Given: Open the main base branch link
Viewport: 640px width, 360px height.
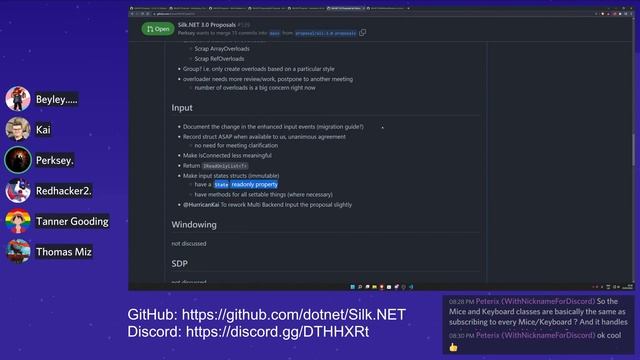Looking at the screenshot, I should click(275, 33).
